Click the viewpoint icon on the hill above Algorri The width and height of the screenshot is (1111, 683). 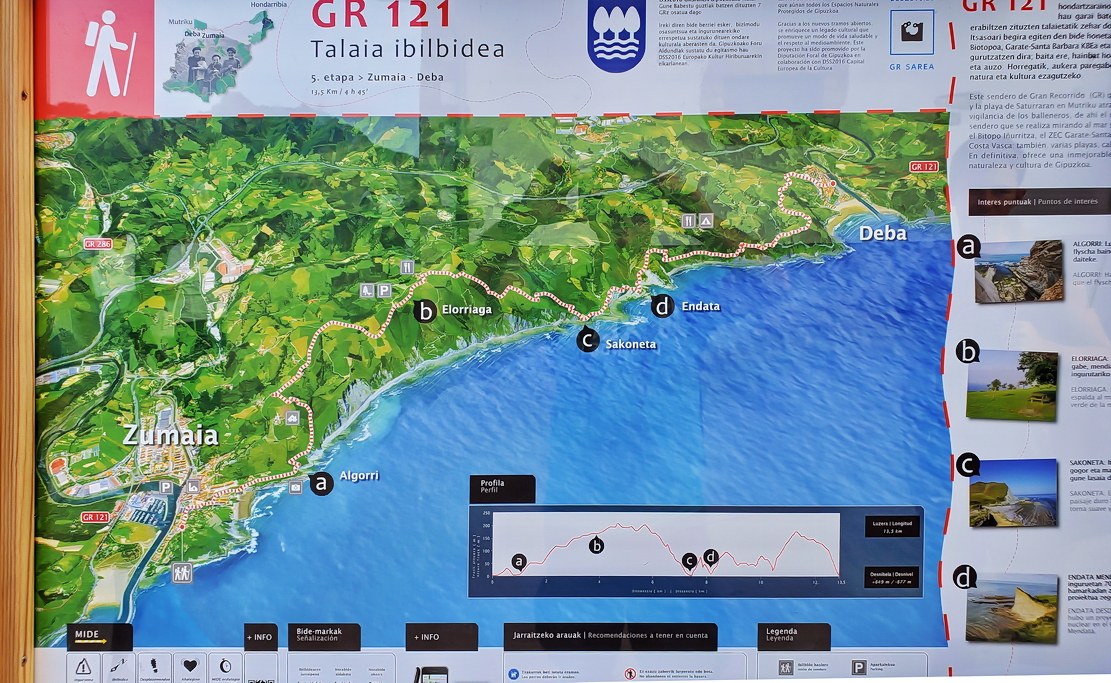pyautogui.click(x=292, y=418)
